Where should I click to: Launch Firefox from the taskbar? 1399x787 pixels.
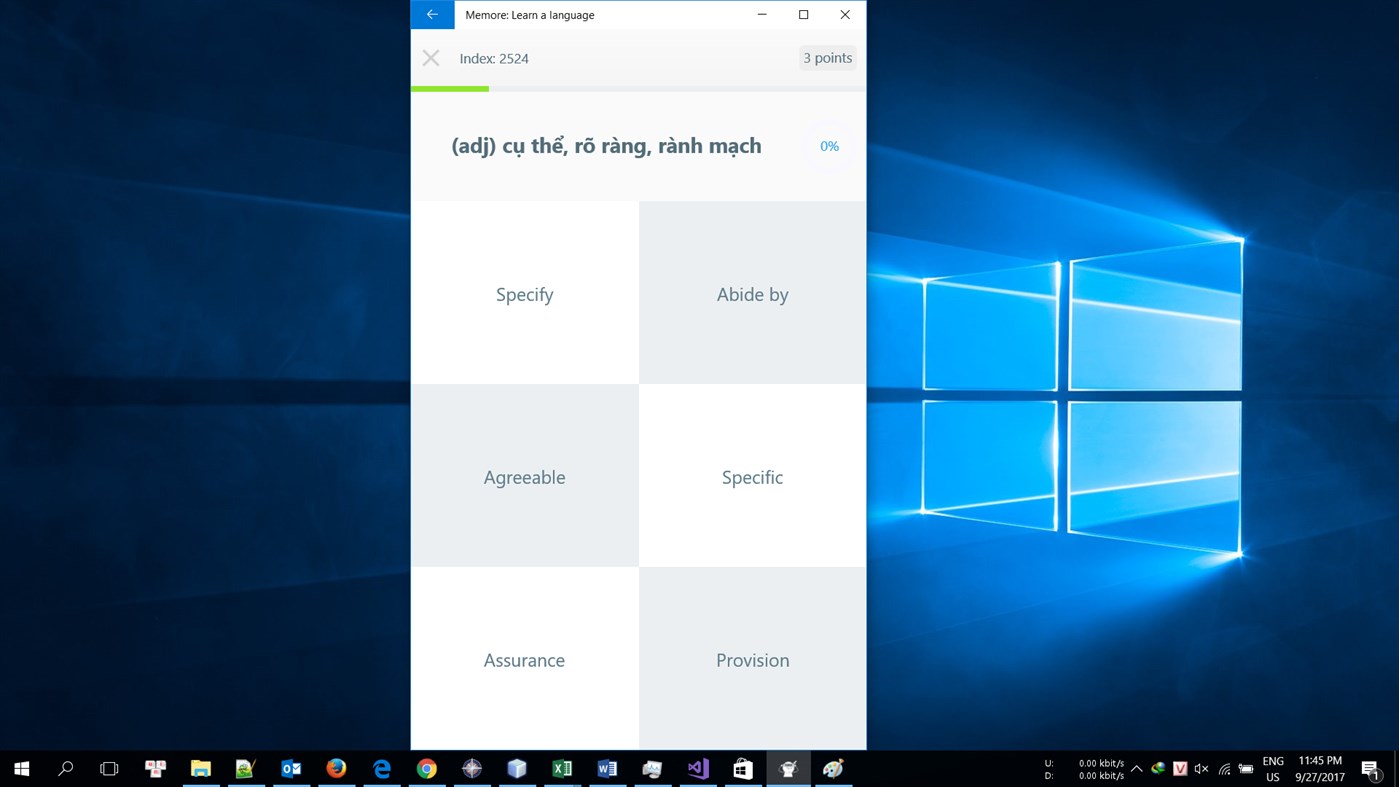pos(336,769)
